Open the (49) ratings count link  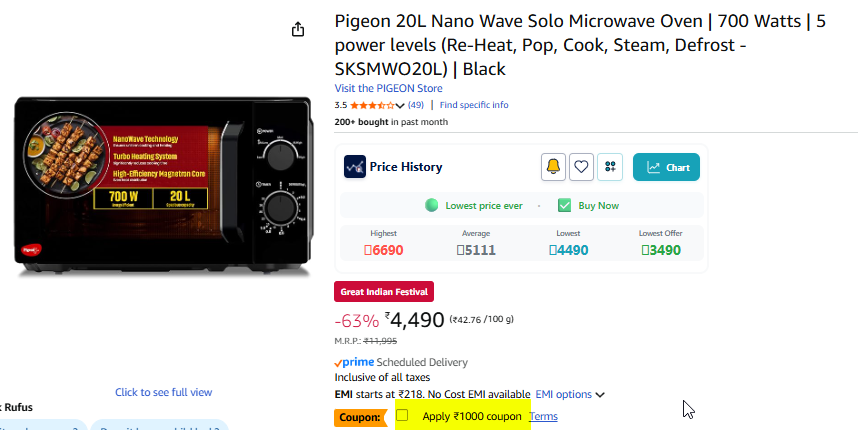(x=416, y=105)
